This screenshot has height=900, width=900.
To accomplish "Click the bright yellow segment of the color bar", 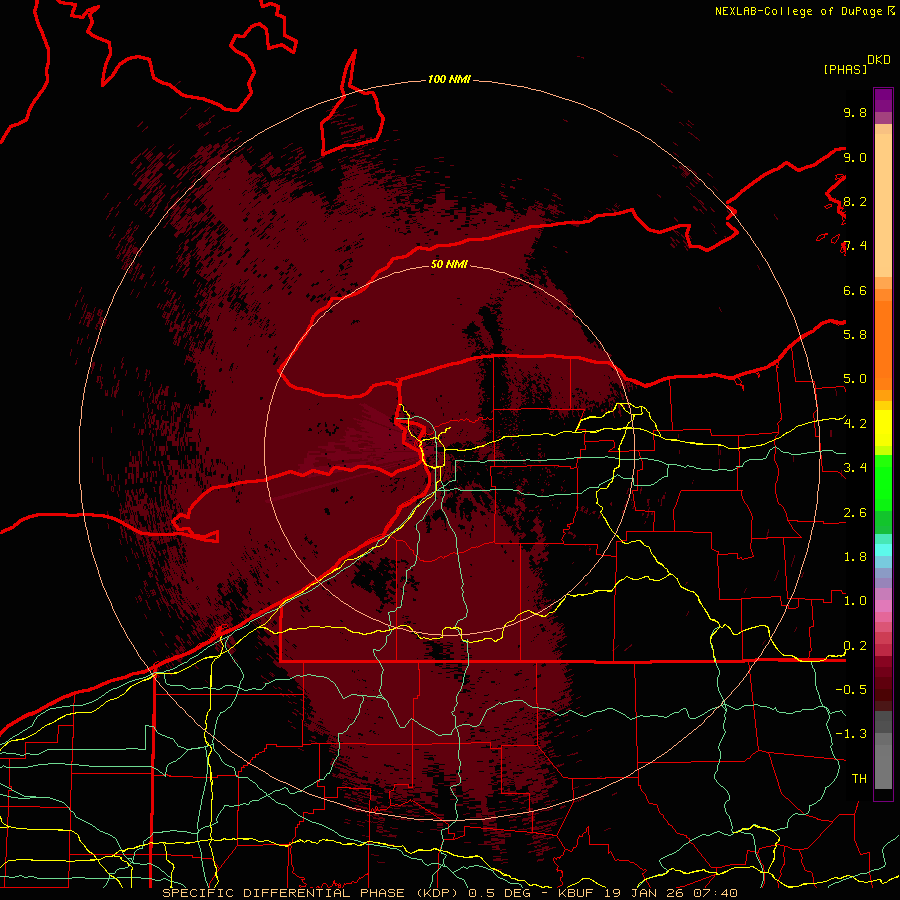I will (x=883, y=428).
